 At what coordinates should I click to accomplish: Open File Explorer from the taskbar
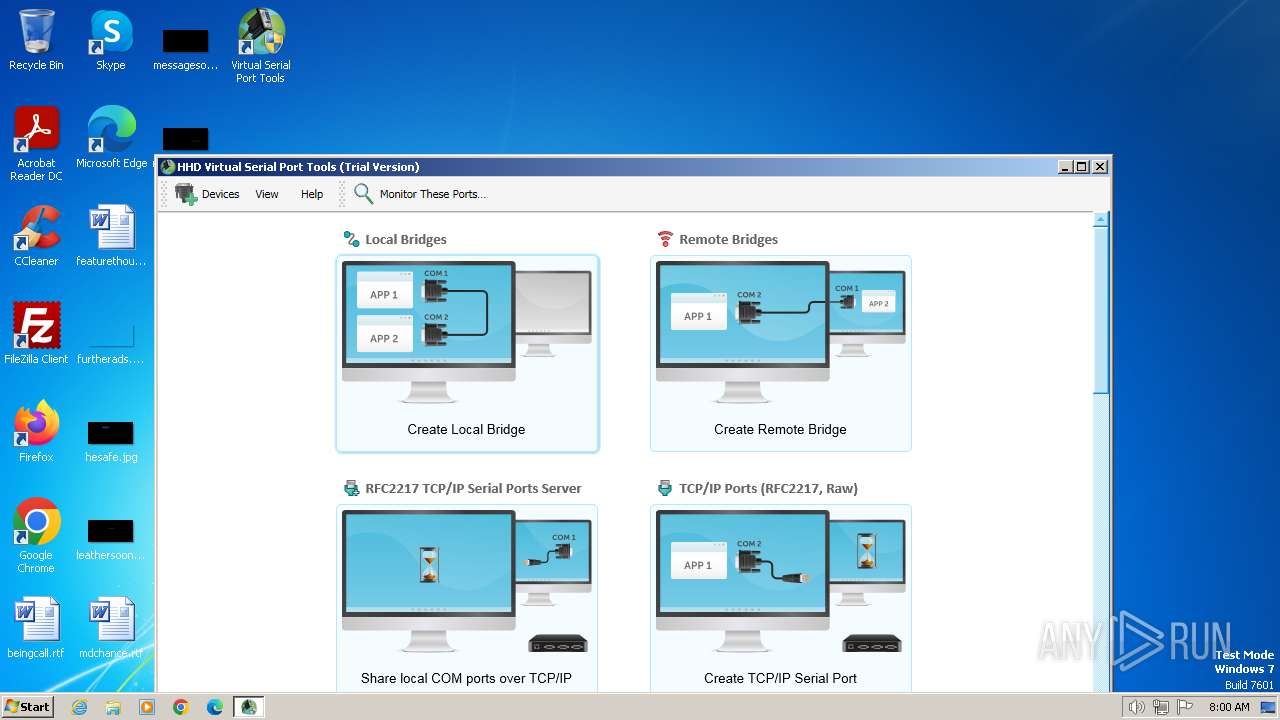point(113,707)
